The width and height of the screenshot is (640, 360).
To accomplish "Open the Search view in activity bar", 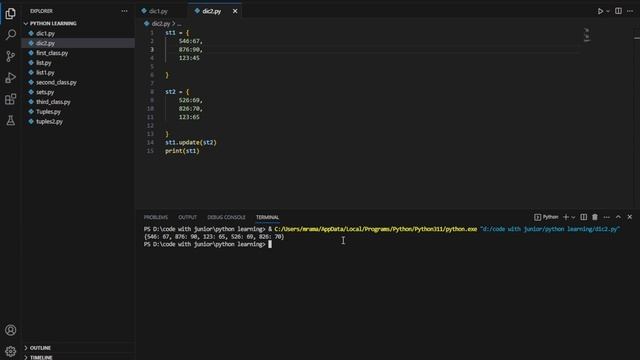I will point(11,35).
